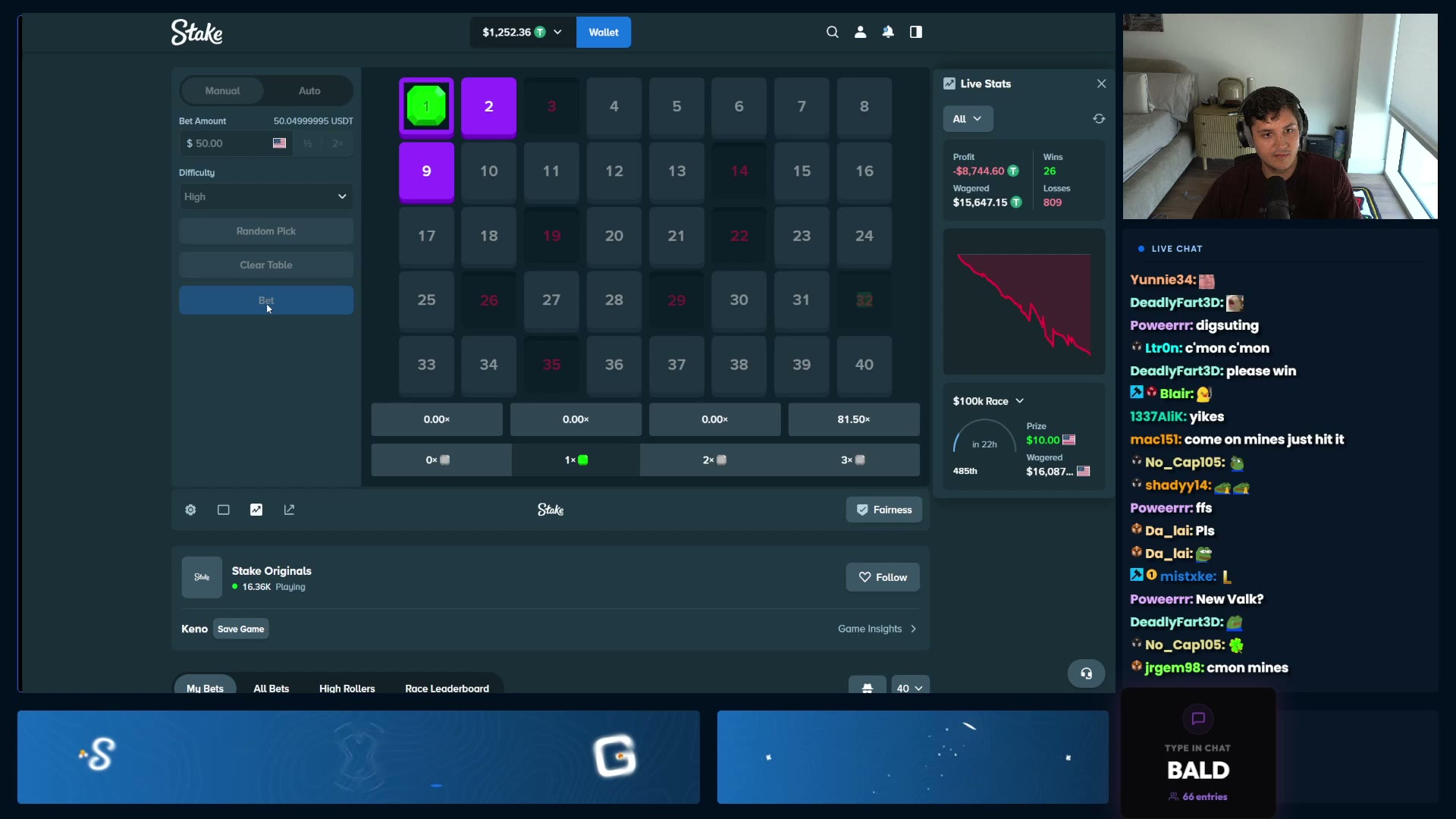Click the Clear Table button

click(266, 265)
